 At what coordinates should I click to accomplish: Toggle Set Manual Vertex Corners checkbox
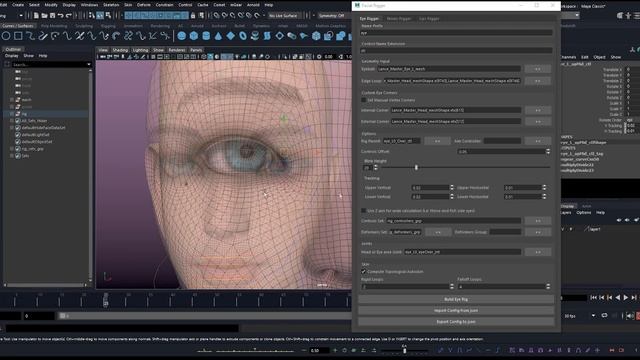pyautogui.click(x=363, y=100)
